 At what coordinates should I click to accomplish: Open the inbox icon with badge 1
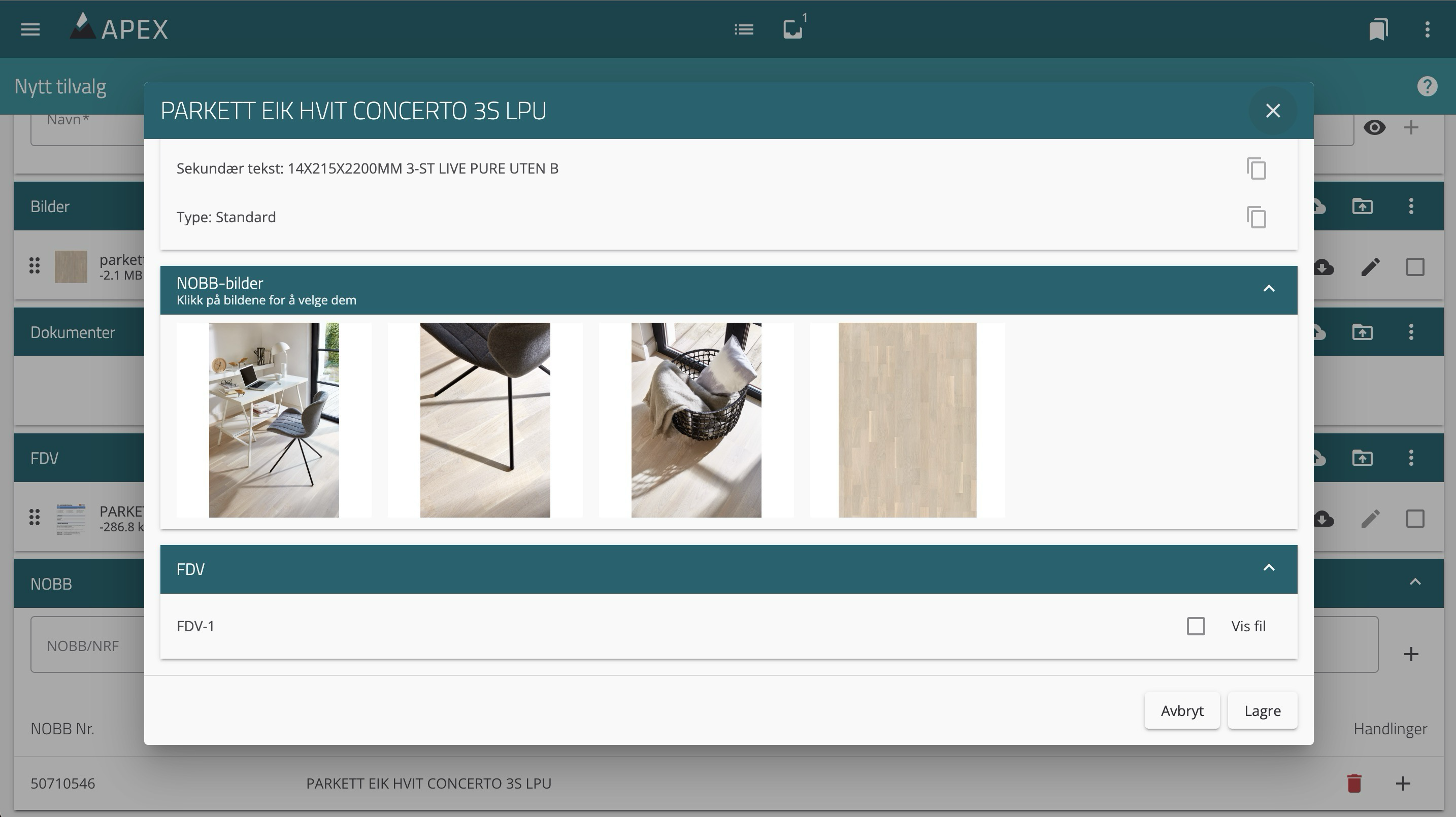click(x=792, y=29)
